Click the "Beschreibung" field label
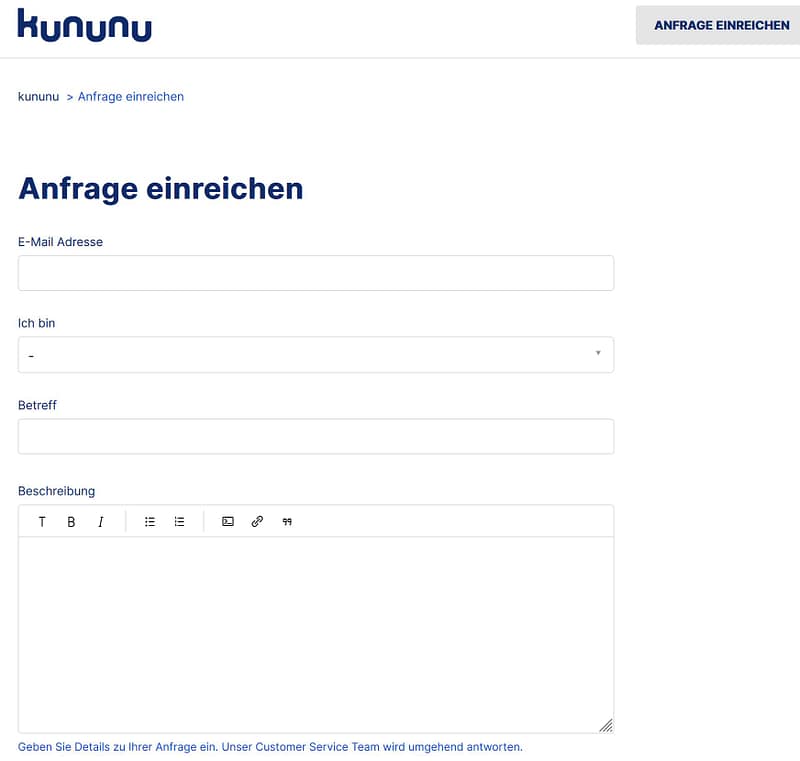 click(56, 491)
